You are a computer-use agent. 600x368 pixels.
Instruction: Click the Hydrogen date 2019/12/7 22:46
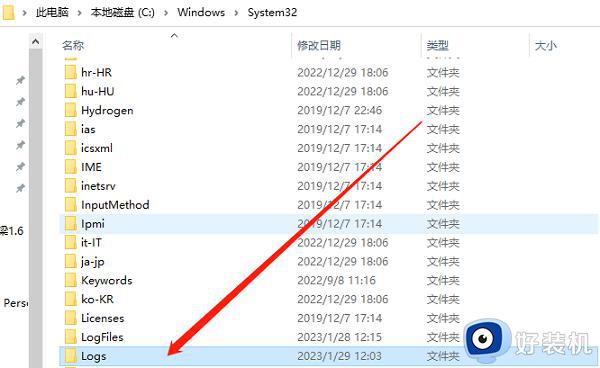(x=339, y=110)
